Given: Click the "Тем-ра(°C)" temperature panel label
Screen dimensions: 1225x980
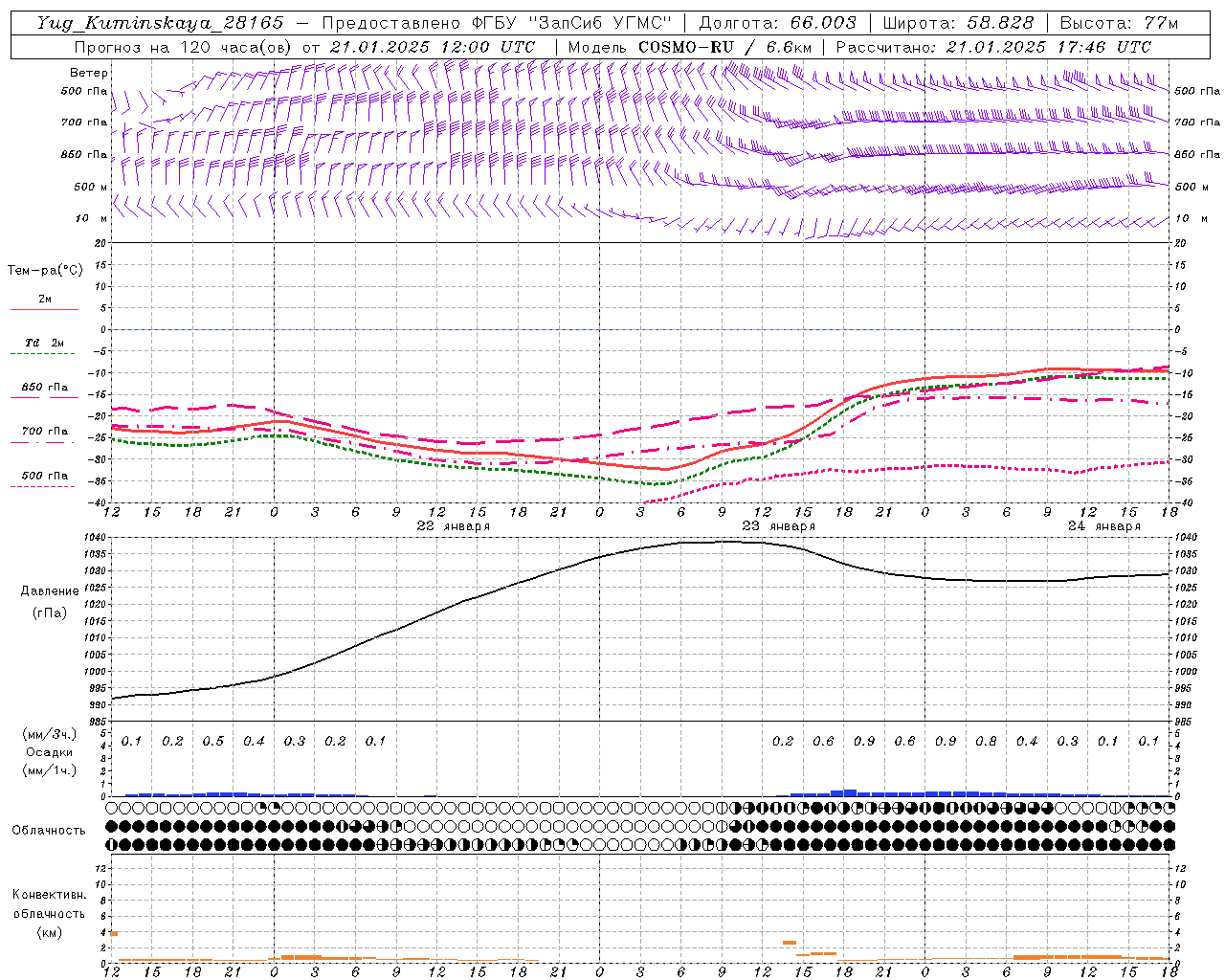Looking at the screenshot, I should point(45,271).
